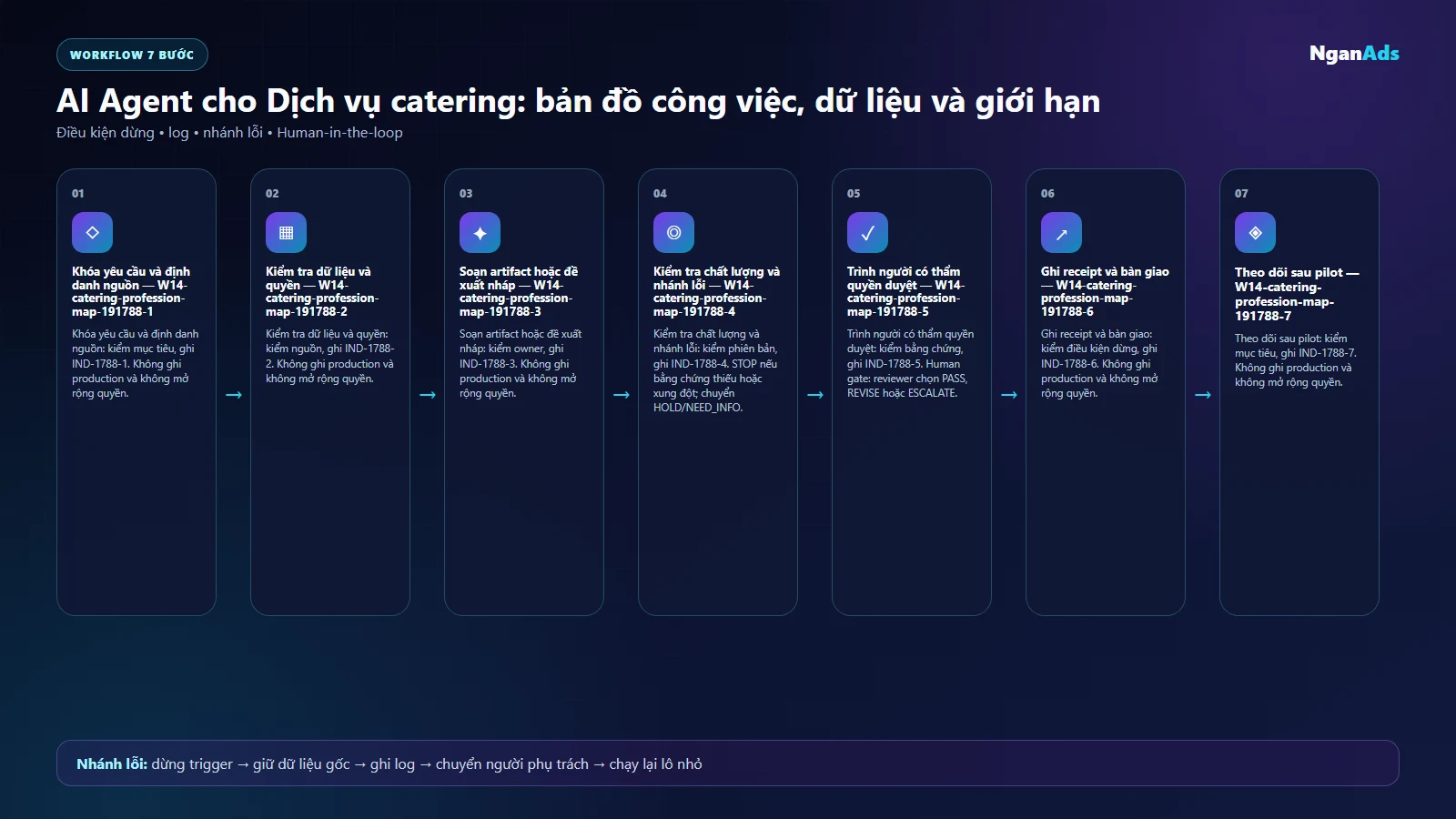
Task: Select the subtitle starting with Điều kiện dừng
Action: (229, 133)
